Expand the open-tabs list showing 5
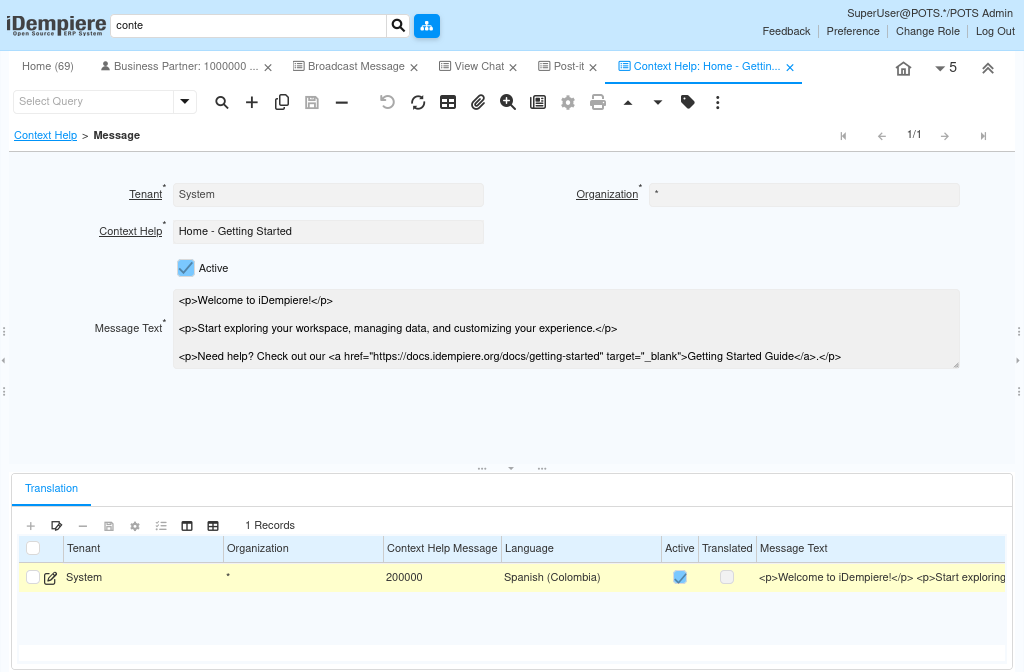1024x672 pixels. click(x=946, y=67)
